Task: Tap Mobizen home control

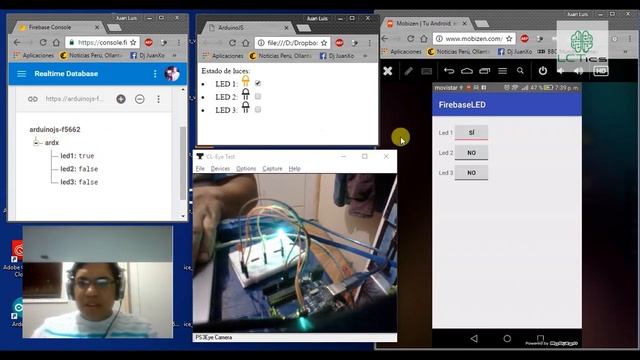Action: 467,71
